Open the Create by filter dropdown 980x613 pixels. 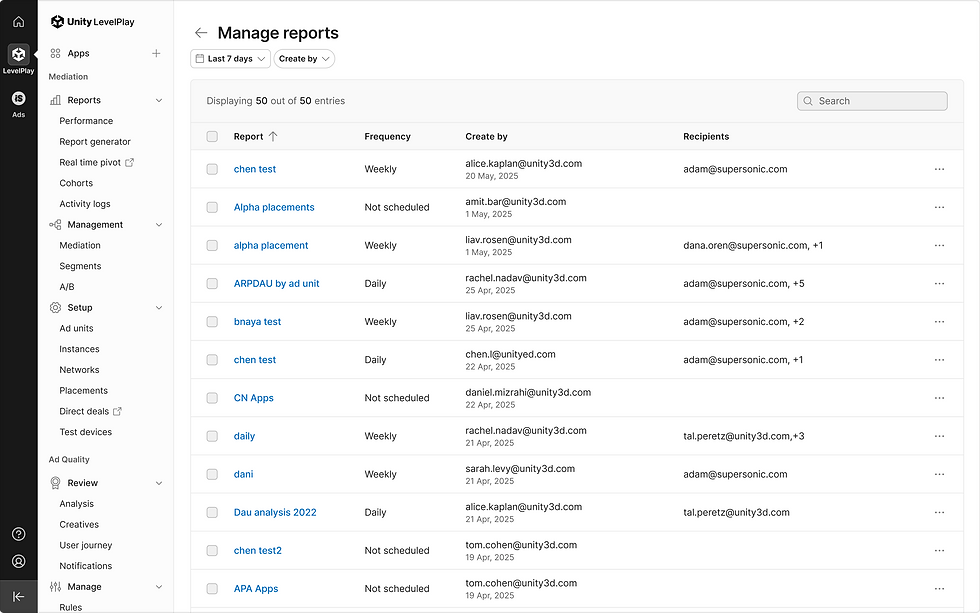[x=304, y=59]
